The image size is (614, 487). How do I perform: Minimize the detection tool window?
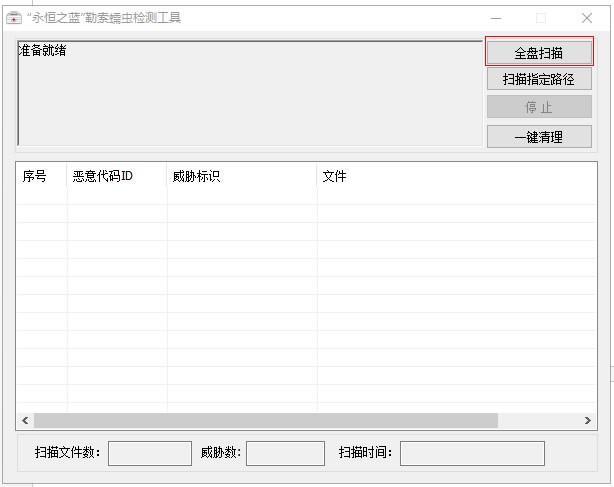[496, 18]
